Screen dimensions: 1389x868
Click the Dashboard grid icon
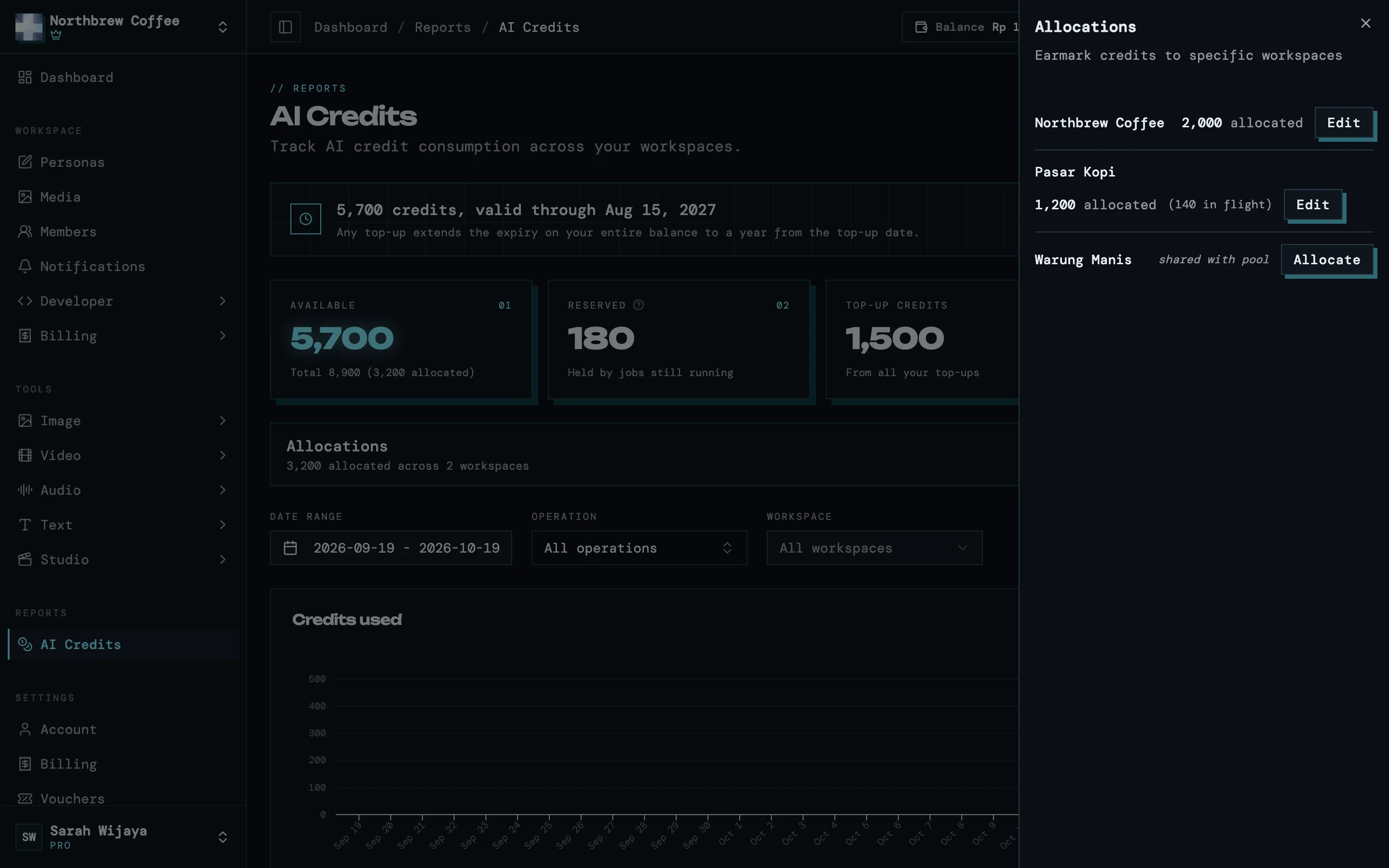(25, 78)
